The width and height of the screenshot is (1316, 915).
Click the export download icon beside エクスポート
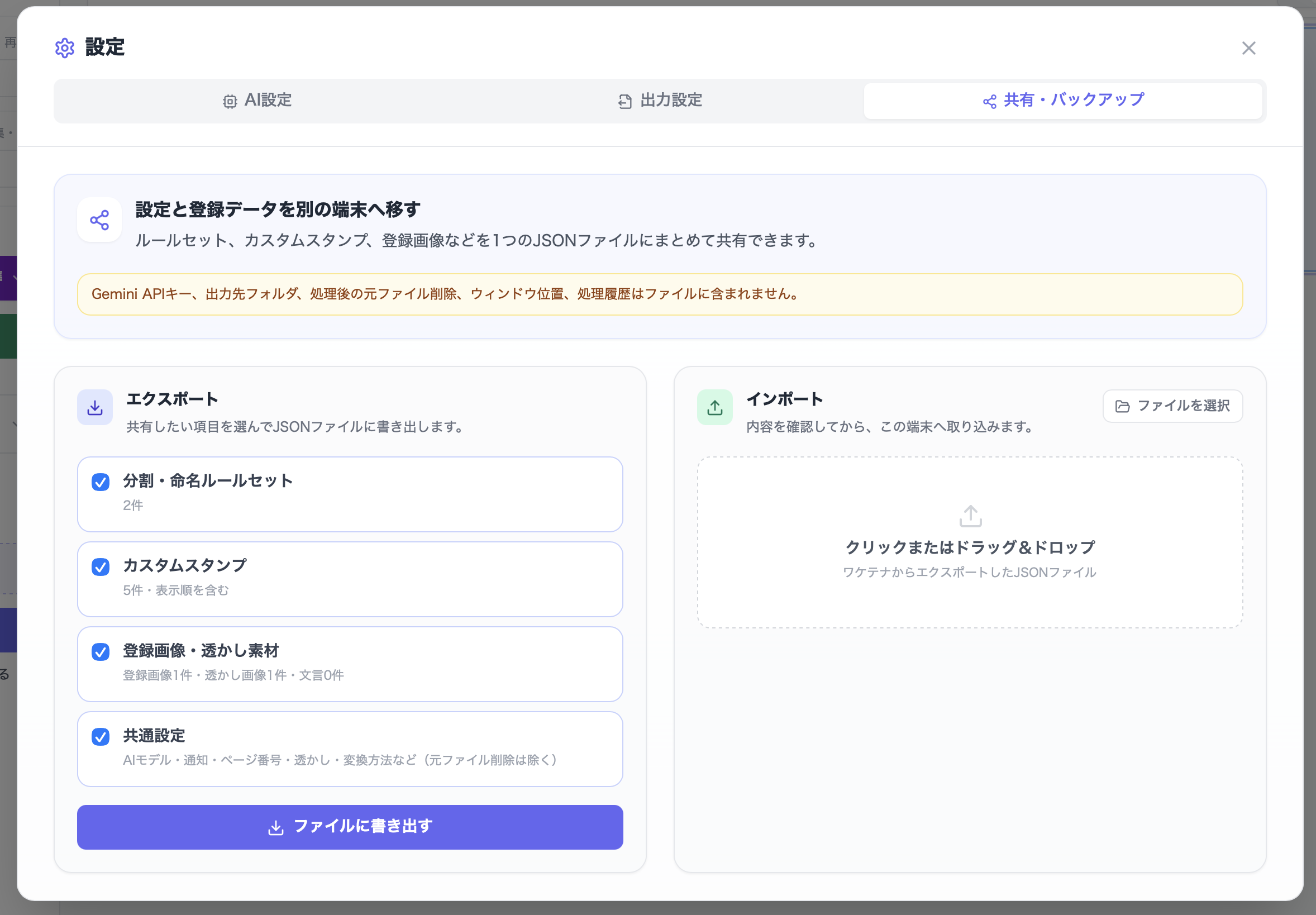[x=95, y=408]
